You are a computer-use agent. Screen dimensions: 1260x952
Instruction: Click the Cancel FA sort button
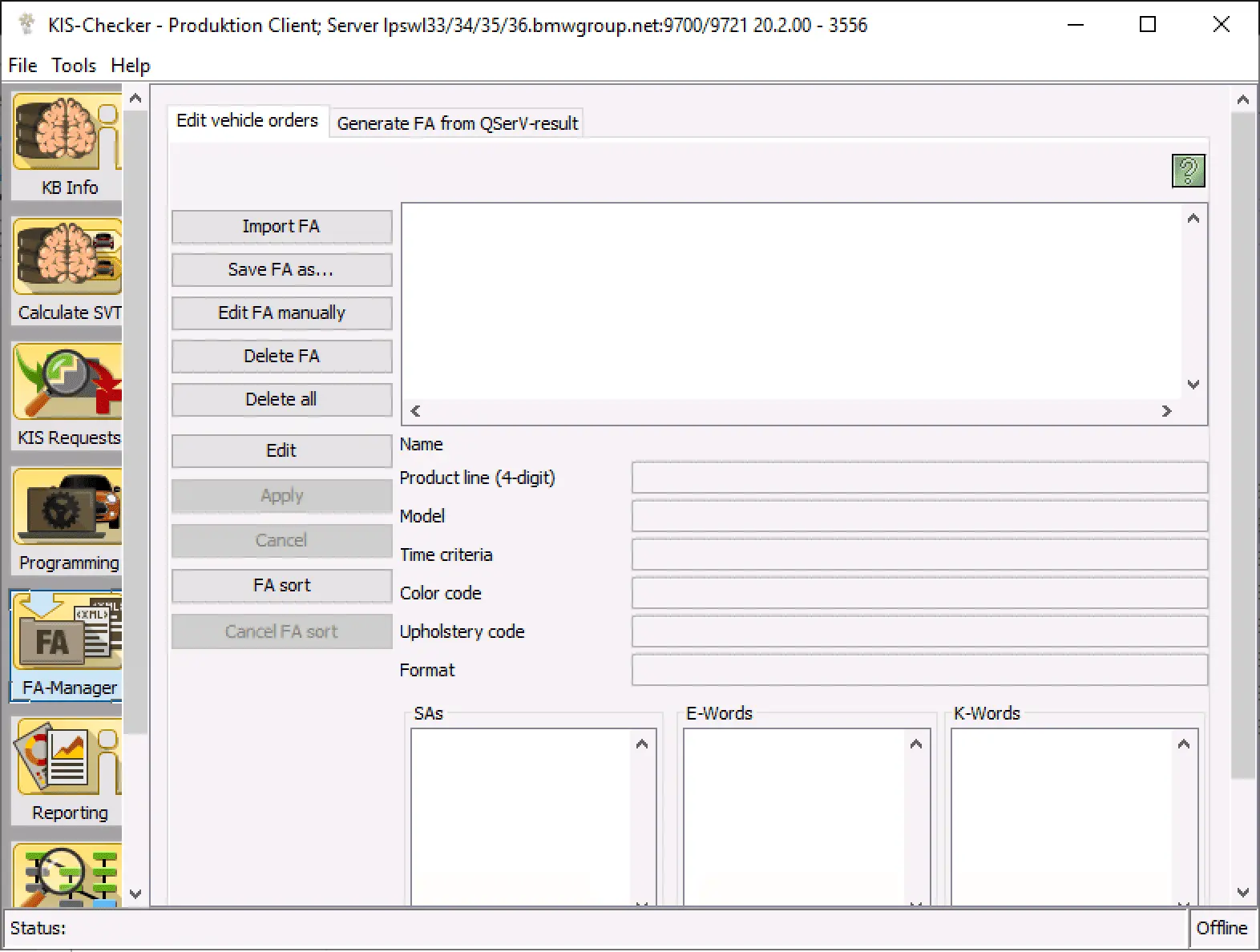click(x=281, y=631)
